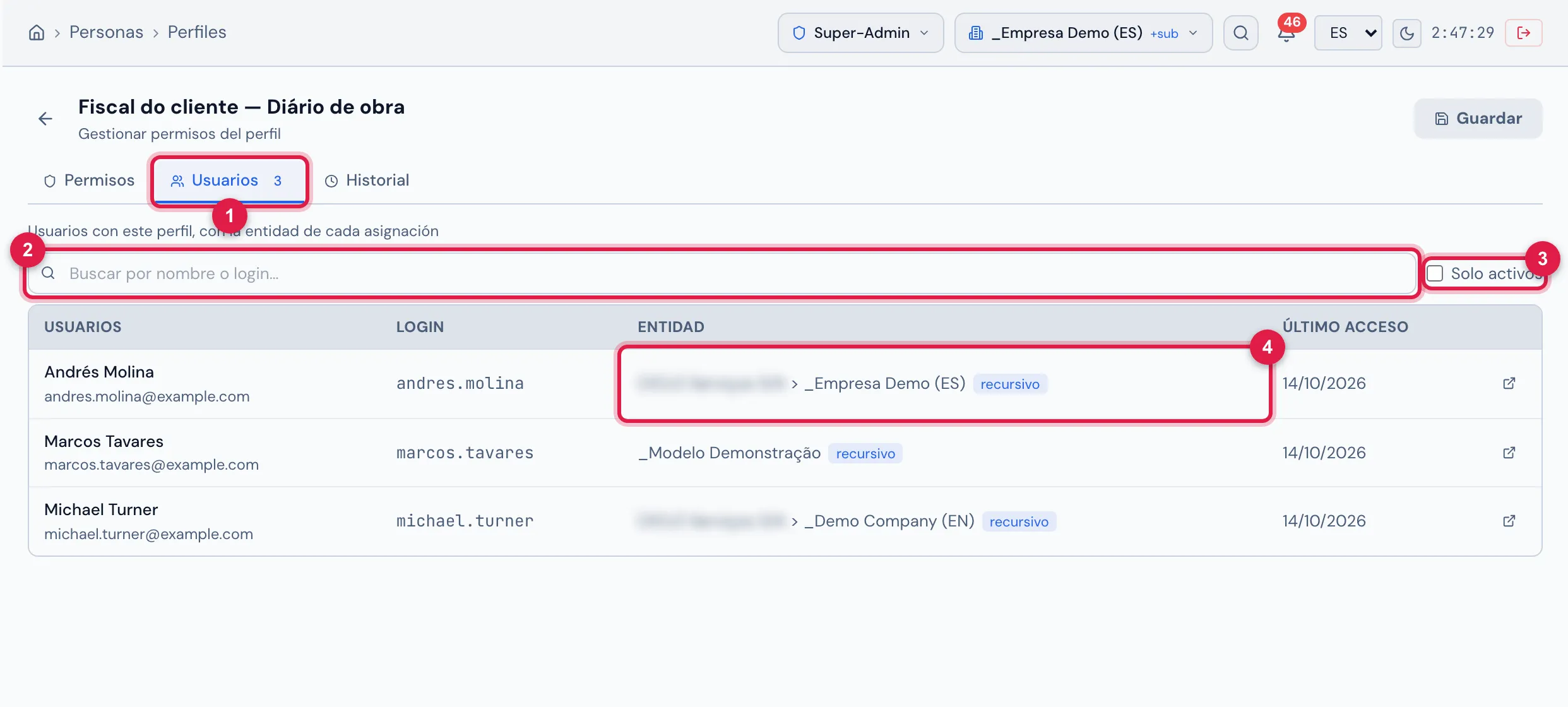Go back using the arrow icon

pos(45,119)
